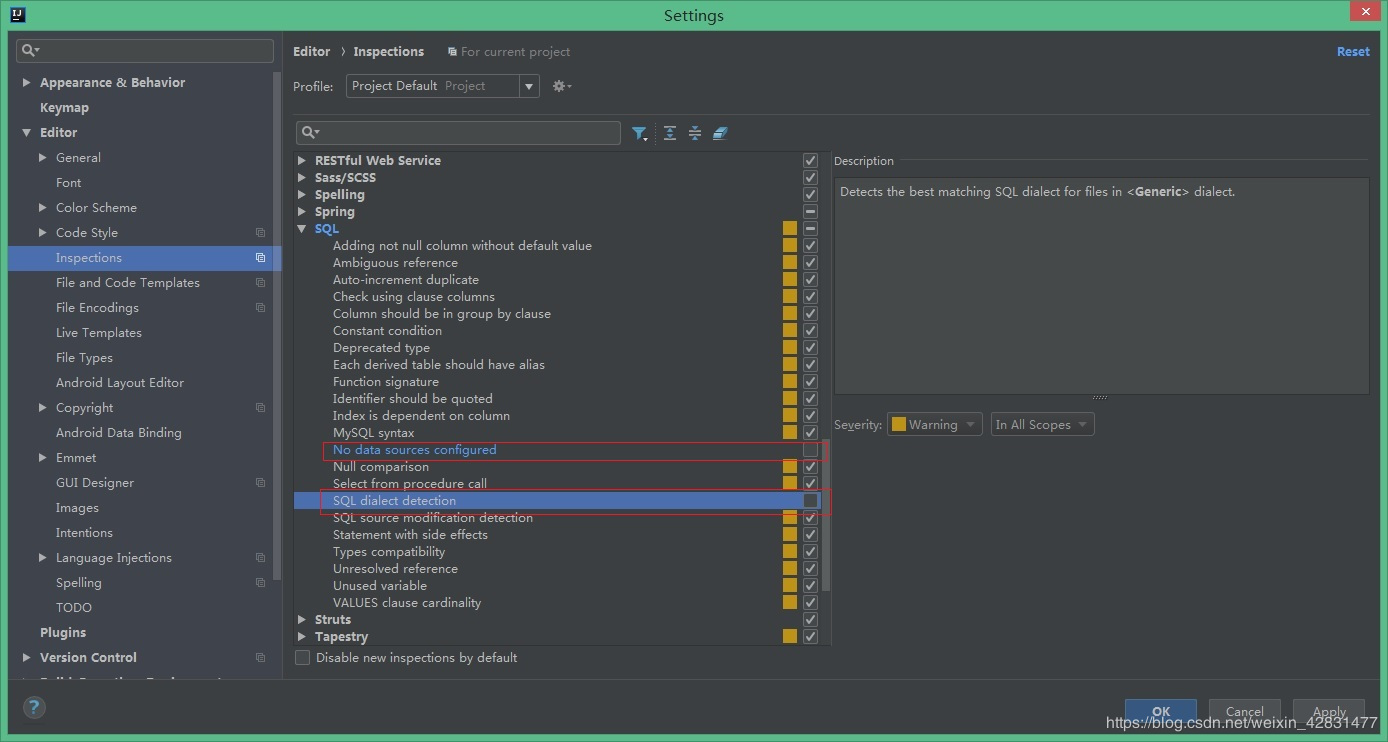Open the Live Templates page

(99, 333)
